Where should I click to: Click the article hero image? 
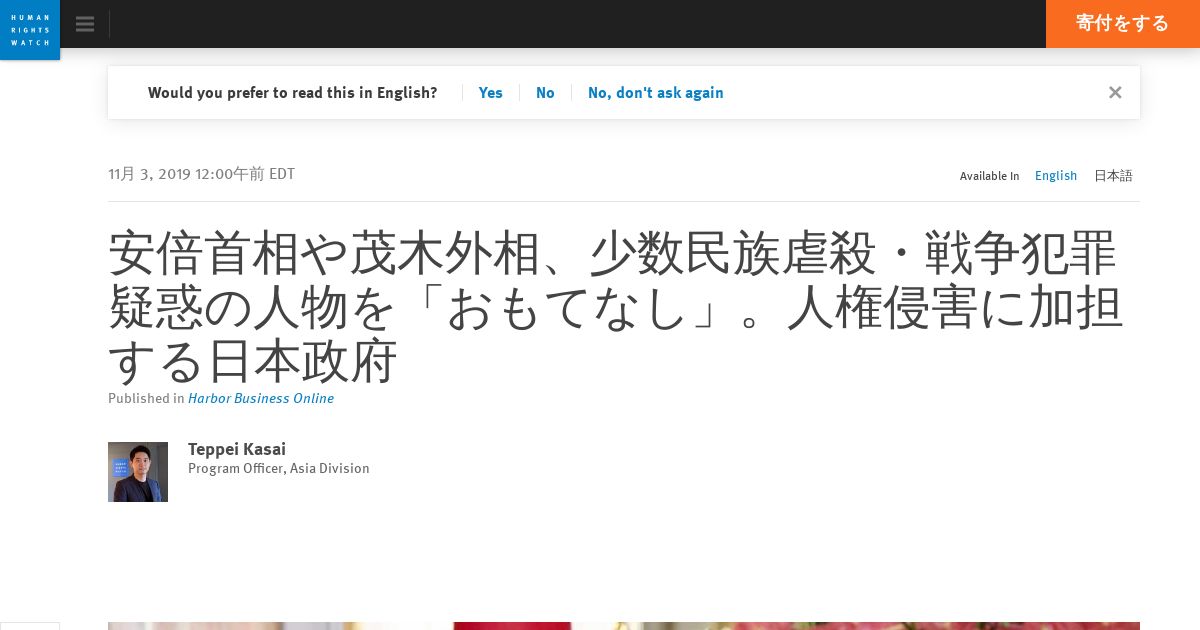click(x=624, y=626)
